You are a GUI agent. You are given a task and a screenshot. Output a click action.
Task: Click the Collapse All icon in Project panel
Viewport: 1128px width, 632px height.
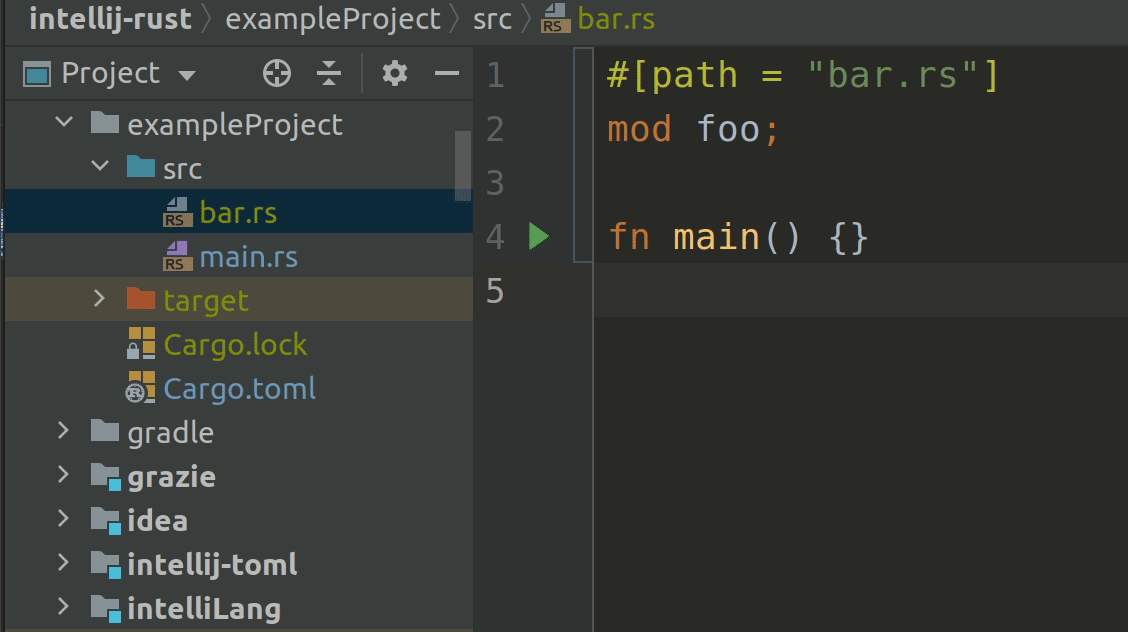pyautogui.click(x=329, y=73)
